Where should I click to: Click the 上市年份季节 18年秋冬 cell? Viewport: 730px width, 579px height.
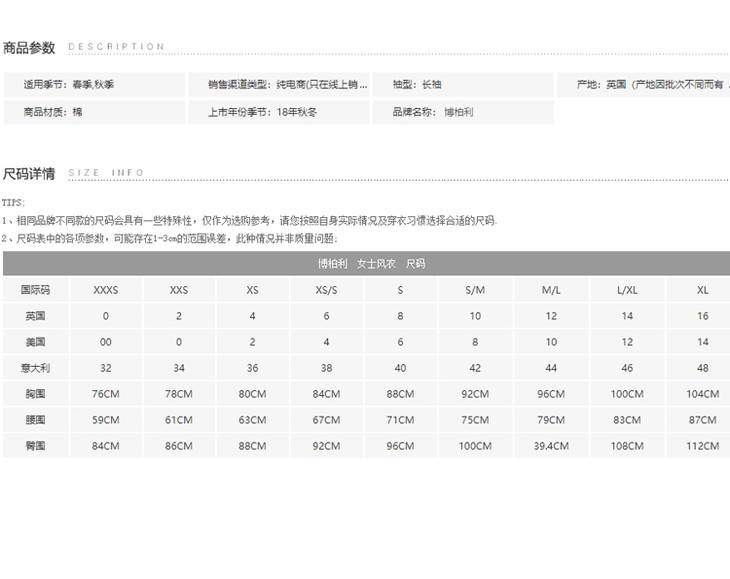pos(278,112)
